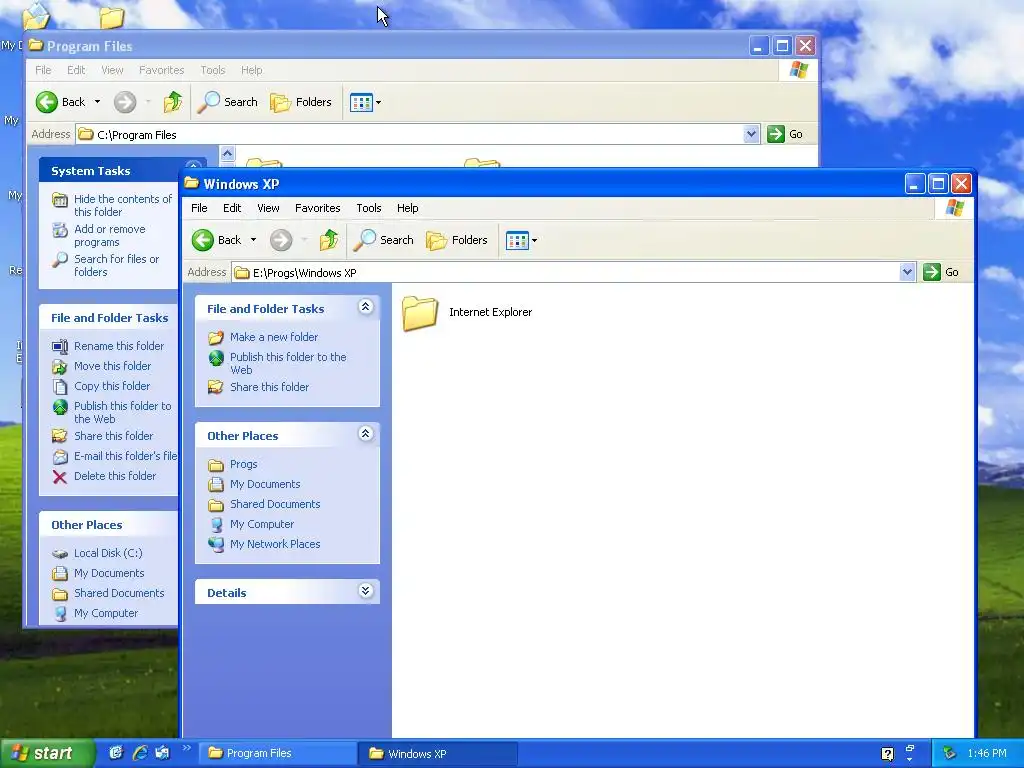Click Rename this folder
This screenshot has height=768, width=1024.
click(x=108, y=346)
